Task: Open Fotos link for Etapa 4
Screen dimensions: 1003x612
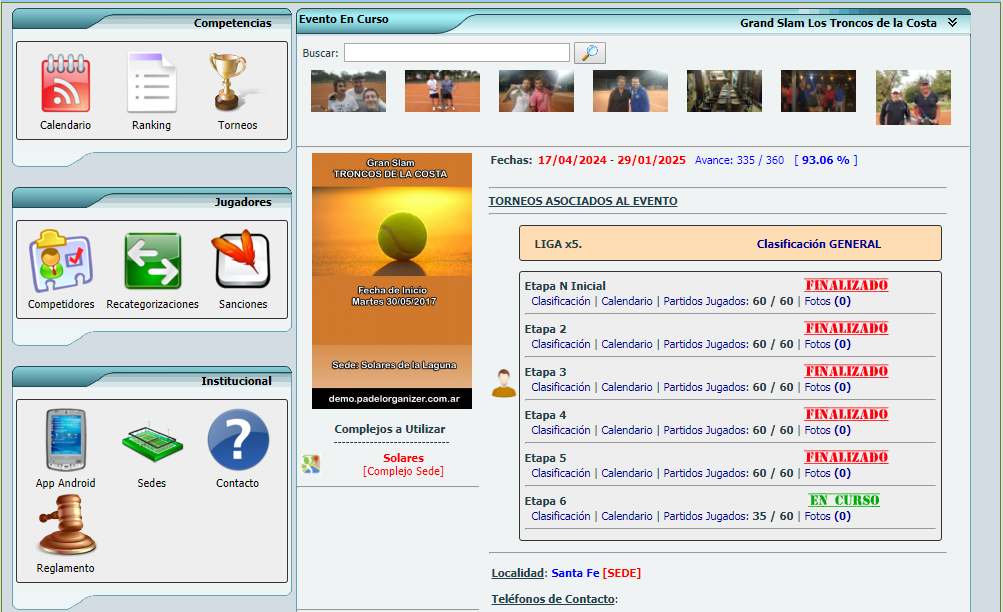Action: (x=817, y=430)
